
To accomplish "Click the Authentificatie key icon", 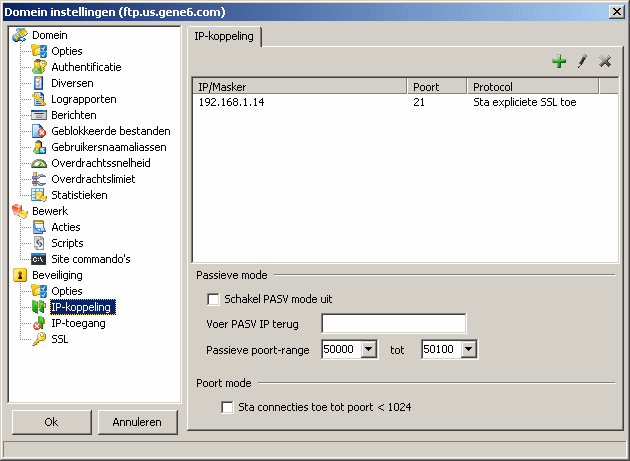I will click(x=39, y=67).
